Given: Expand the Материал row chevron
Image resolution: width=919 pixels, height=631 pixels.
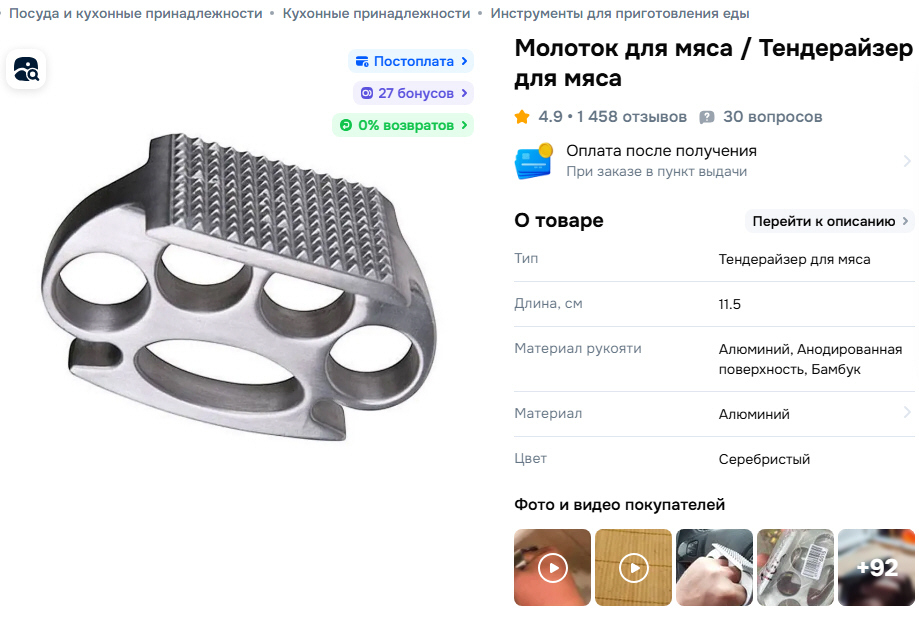Looking at the screenshot, I should pos(907,412).
